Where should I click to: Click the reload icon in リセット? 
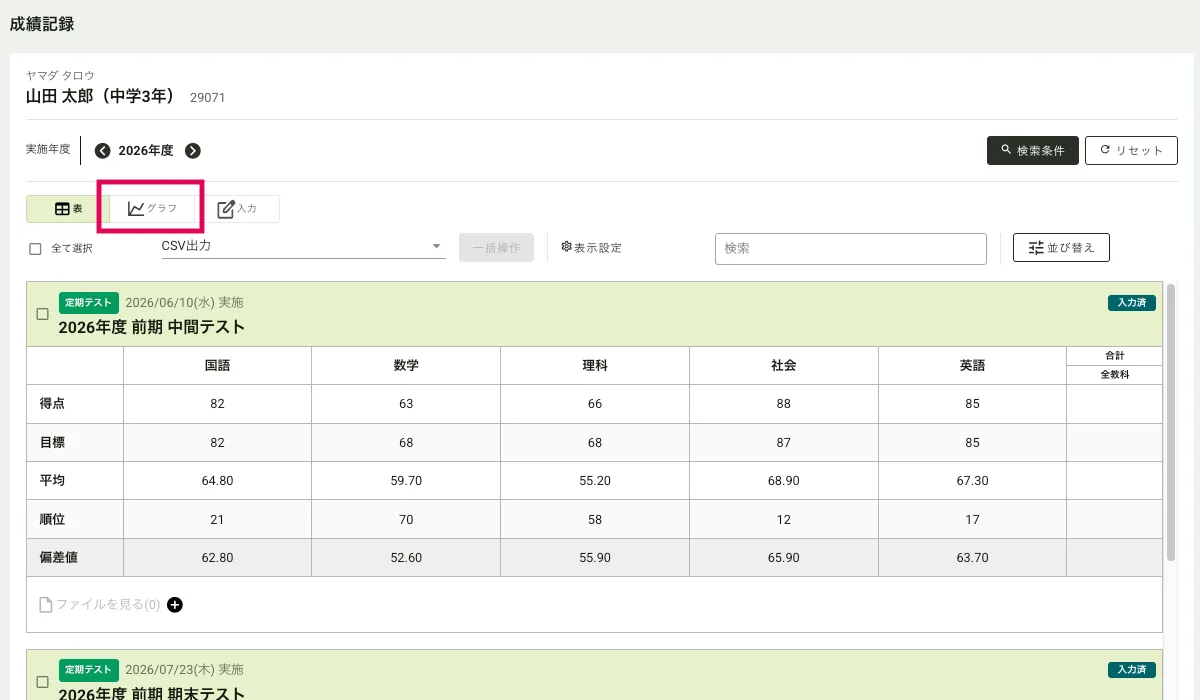pos(1105,150)
